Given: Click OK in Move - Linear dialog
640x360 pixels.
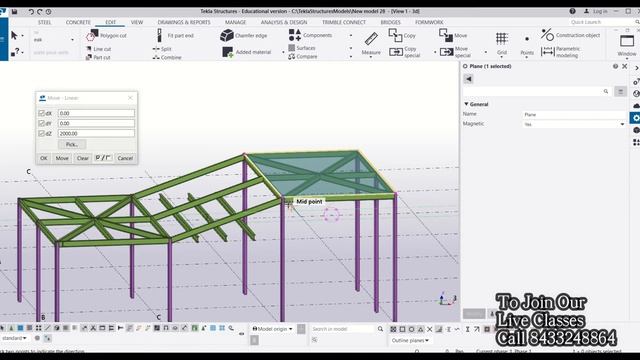Looking at the screenshot, I should (44, 158).
